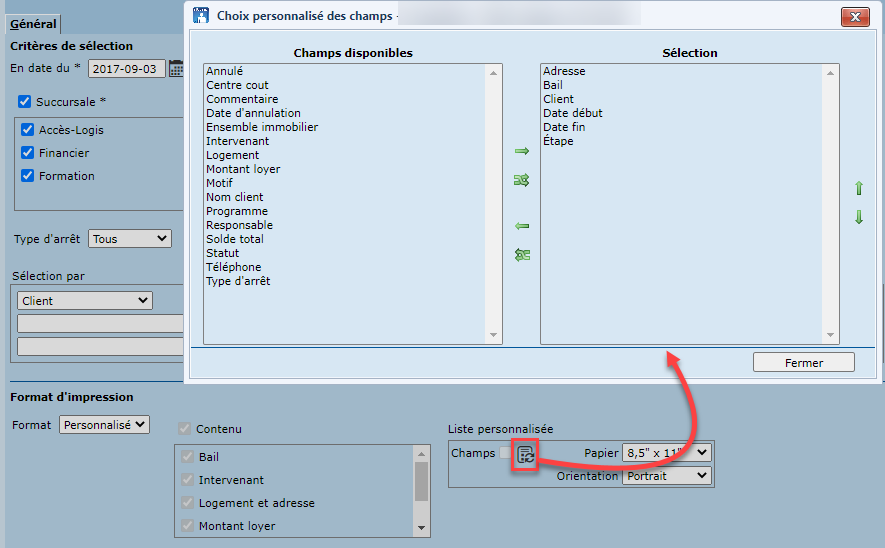Viewport: 885px width, 548px height.
Task: Open the calendar picker beside the date
Action: 176,68
